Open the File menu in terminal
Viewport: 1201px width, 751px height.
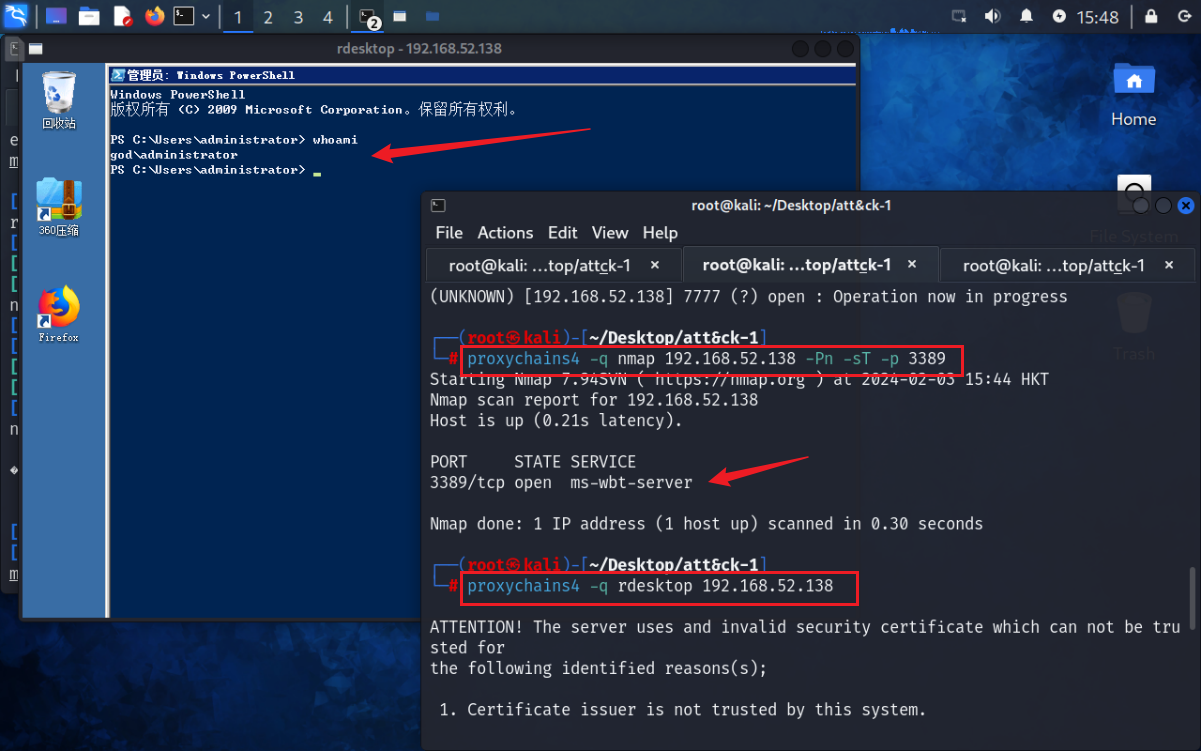[x=449, y=232]
